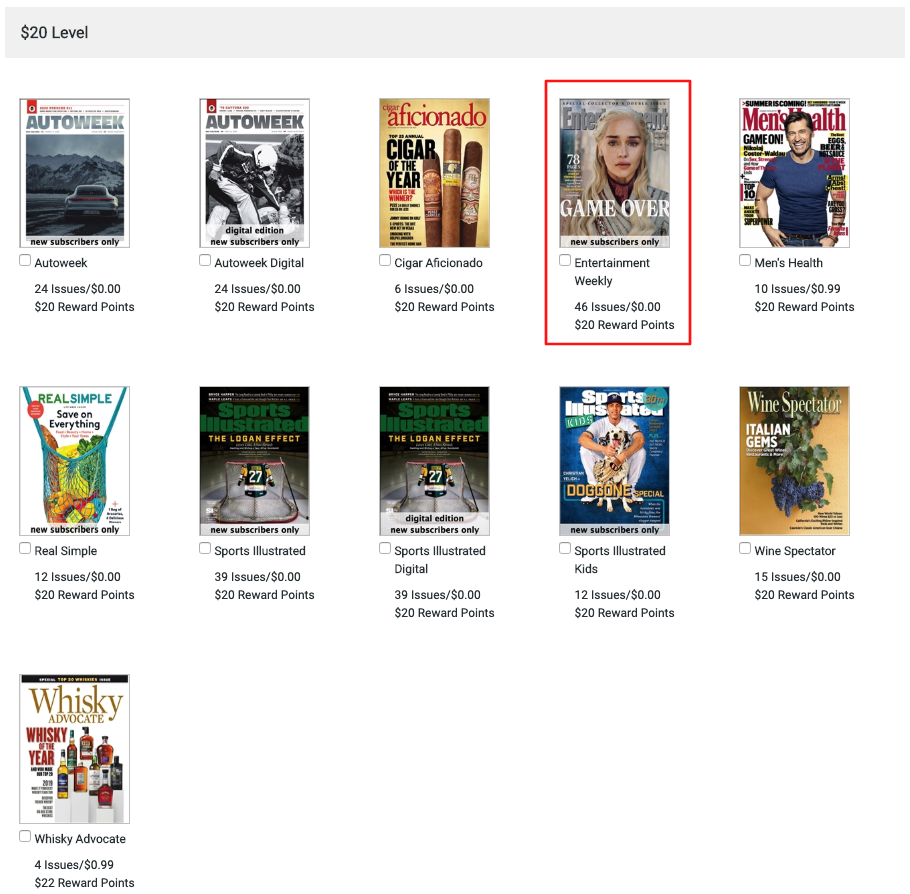The width and height of the screenshot is (910, 894).
Task: Select the Wine Spectator checkbox
Action: click(x=745, y=548)
